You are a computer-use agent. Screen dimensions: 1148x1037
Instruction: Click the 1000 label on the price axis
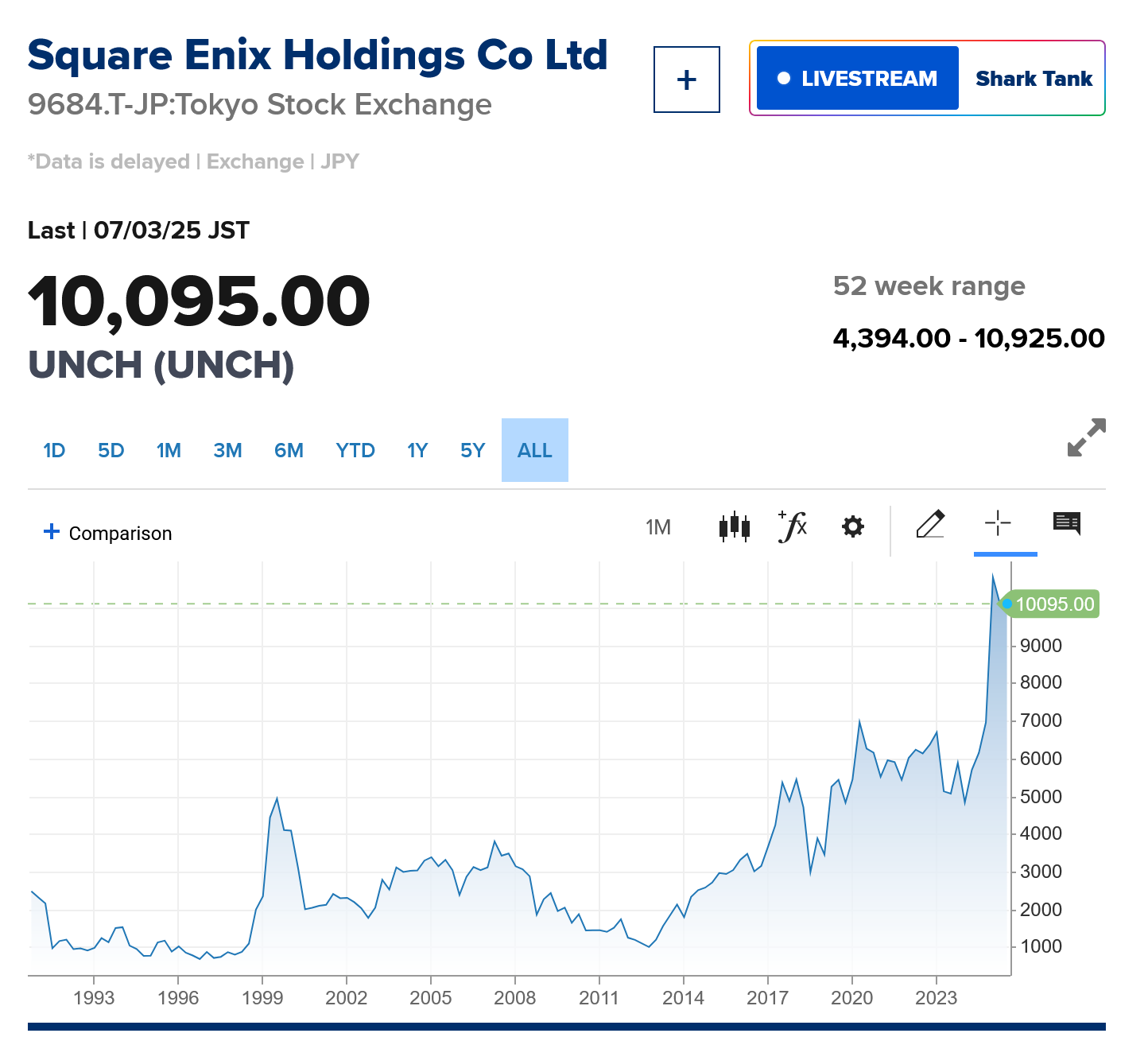[1041, 946]
